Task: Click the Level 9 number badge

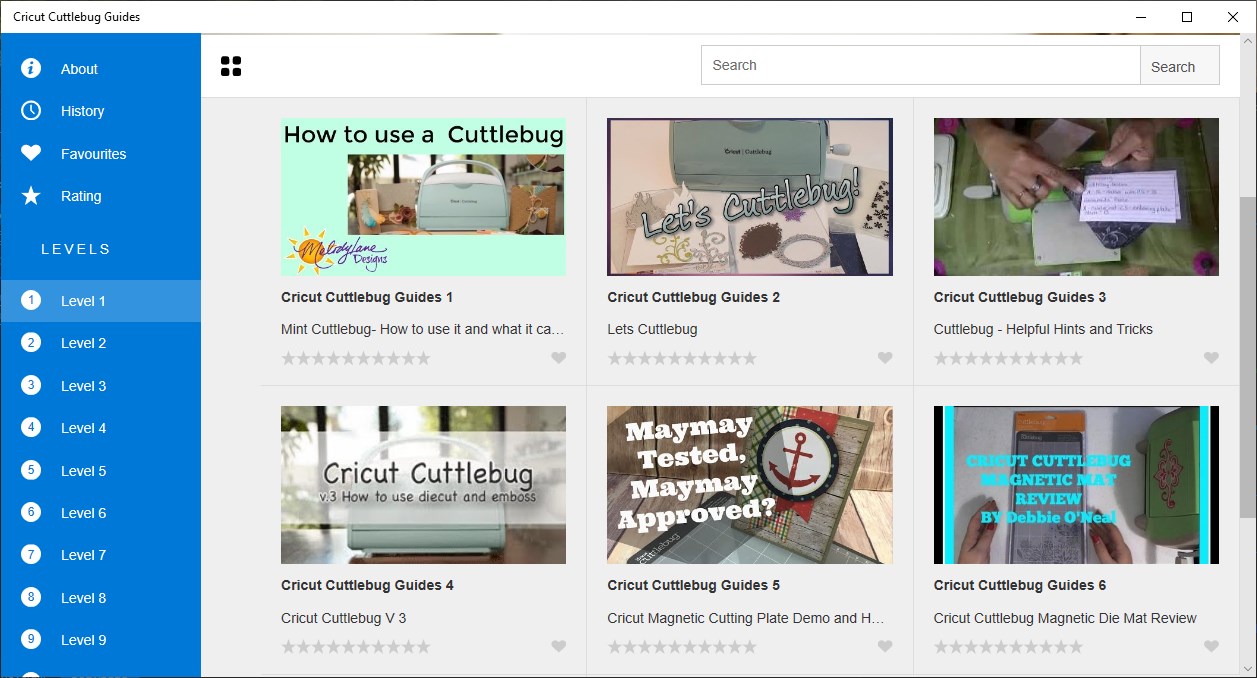Action: click(31, 639)
